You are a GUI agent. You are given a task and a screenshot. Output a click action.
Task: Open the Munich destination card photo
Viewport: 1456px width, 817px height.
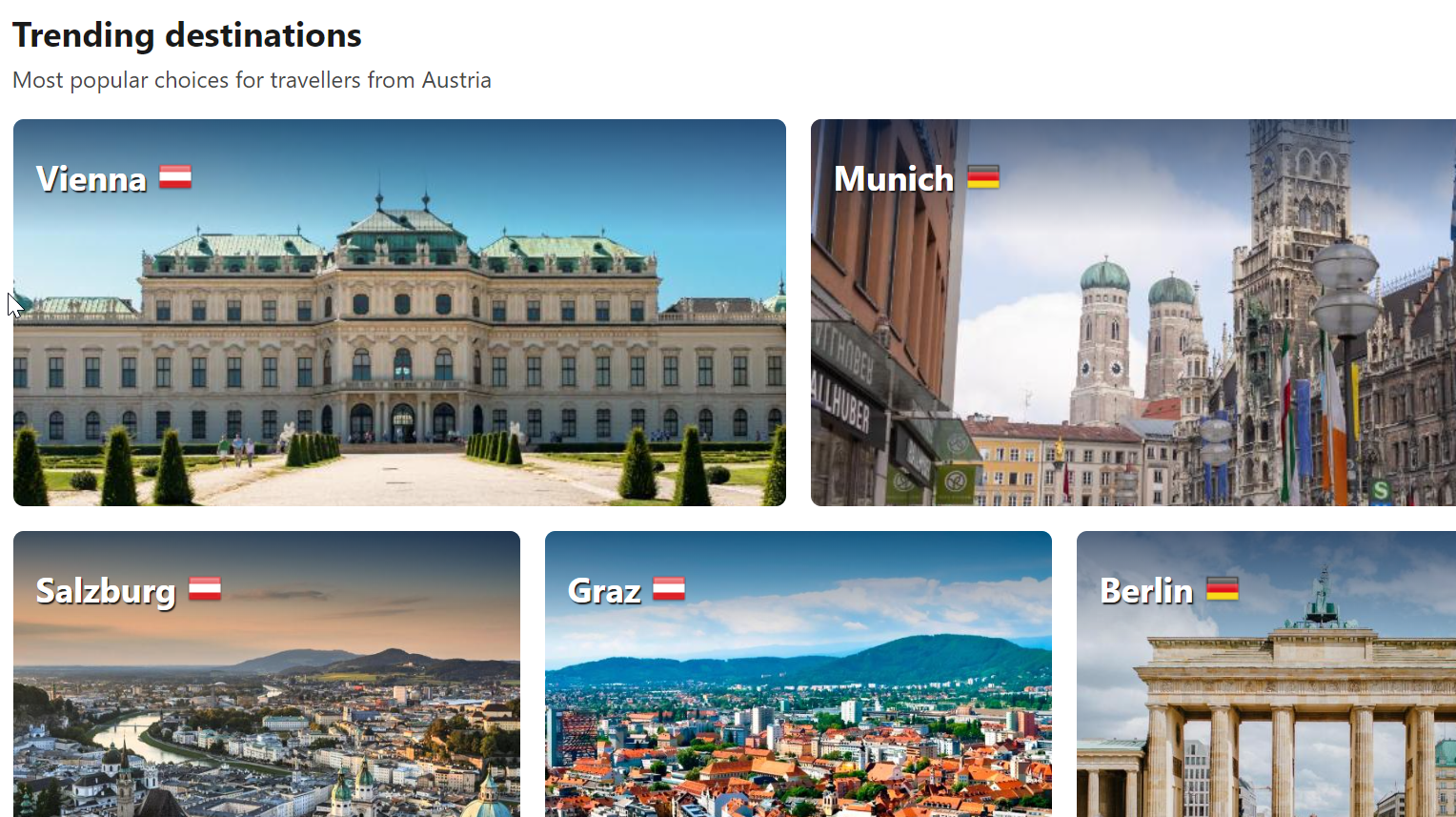tap(1133, 313)
